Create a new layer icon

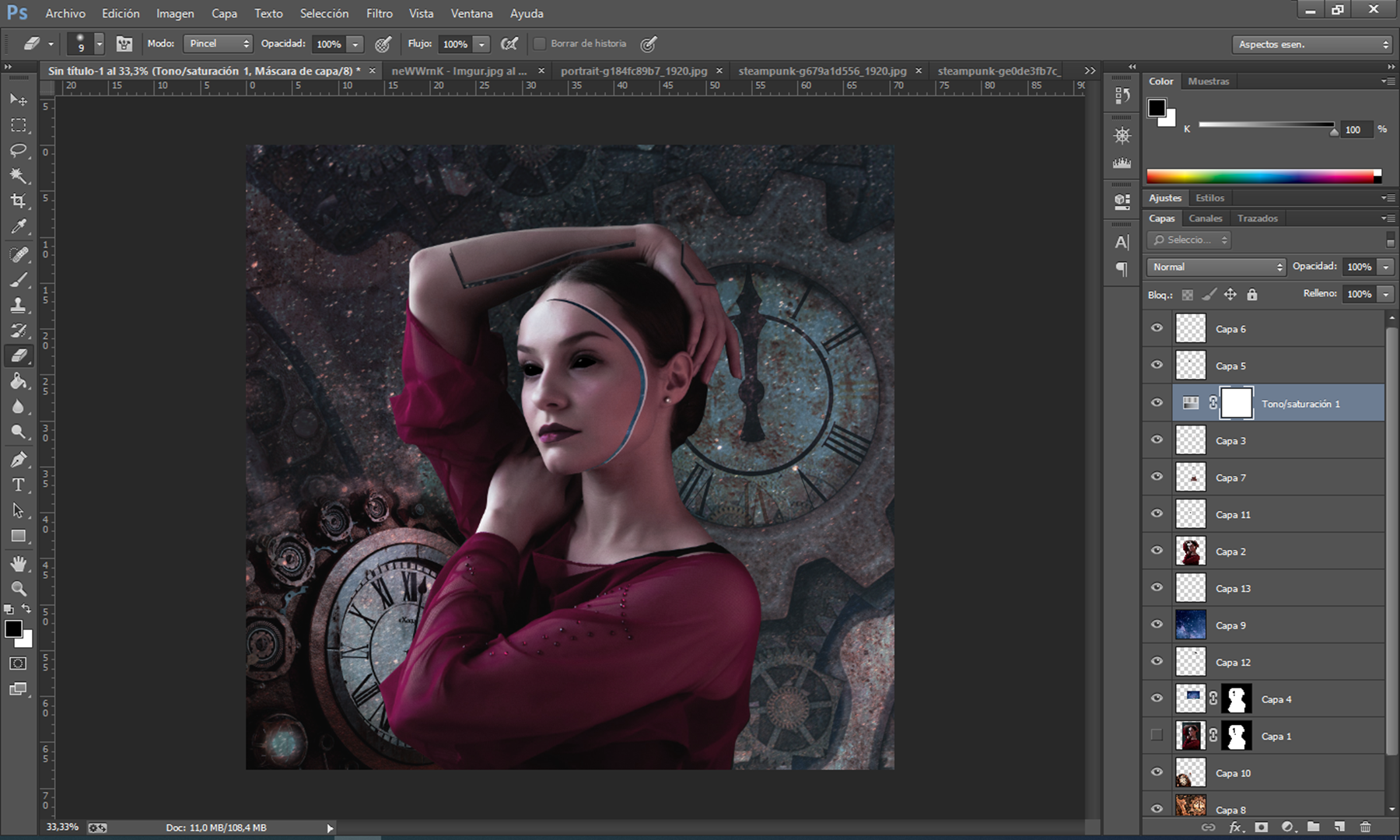coord(1339,827)
